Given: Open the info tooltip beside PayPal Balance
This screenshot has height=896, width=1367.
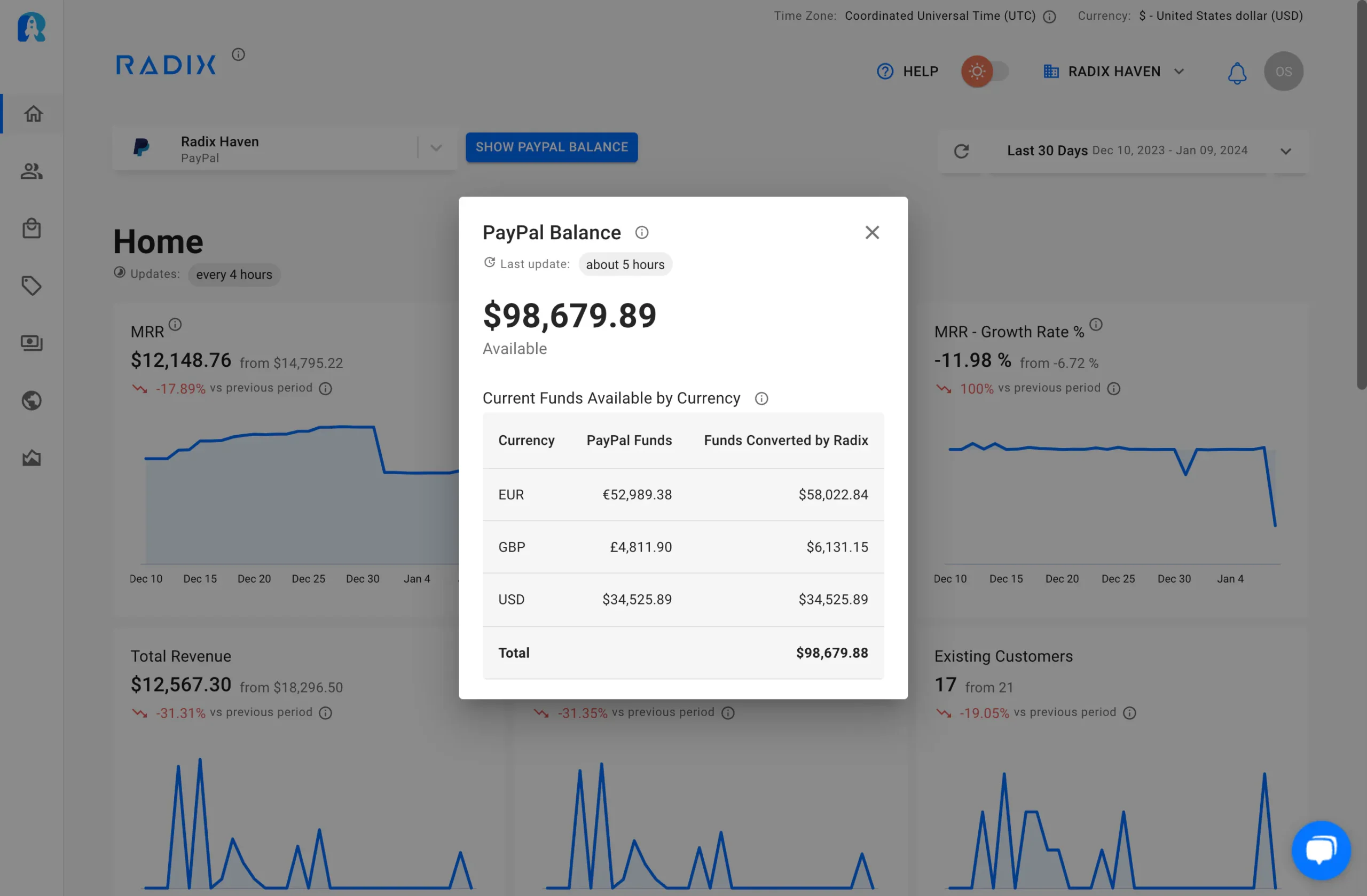Looking at the screenshot, I should click(x=641, y=232).
